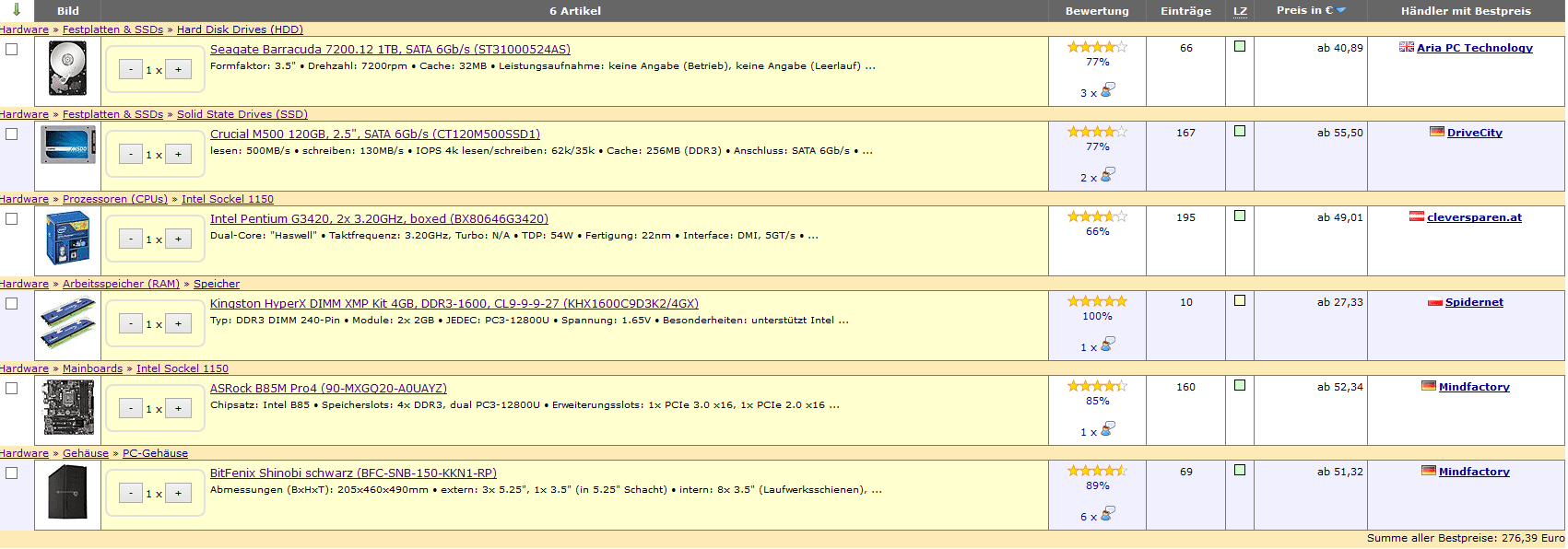Image resolution: width=1568 pixels, height=549 pixels.
Task: Open Prozessoren (CPUs) breadcrumb
Action: (115, 199)
